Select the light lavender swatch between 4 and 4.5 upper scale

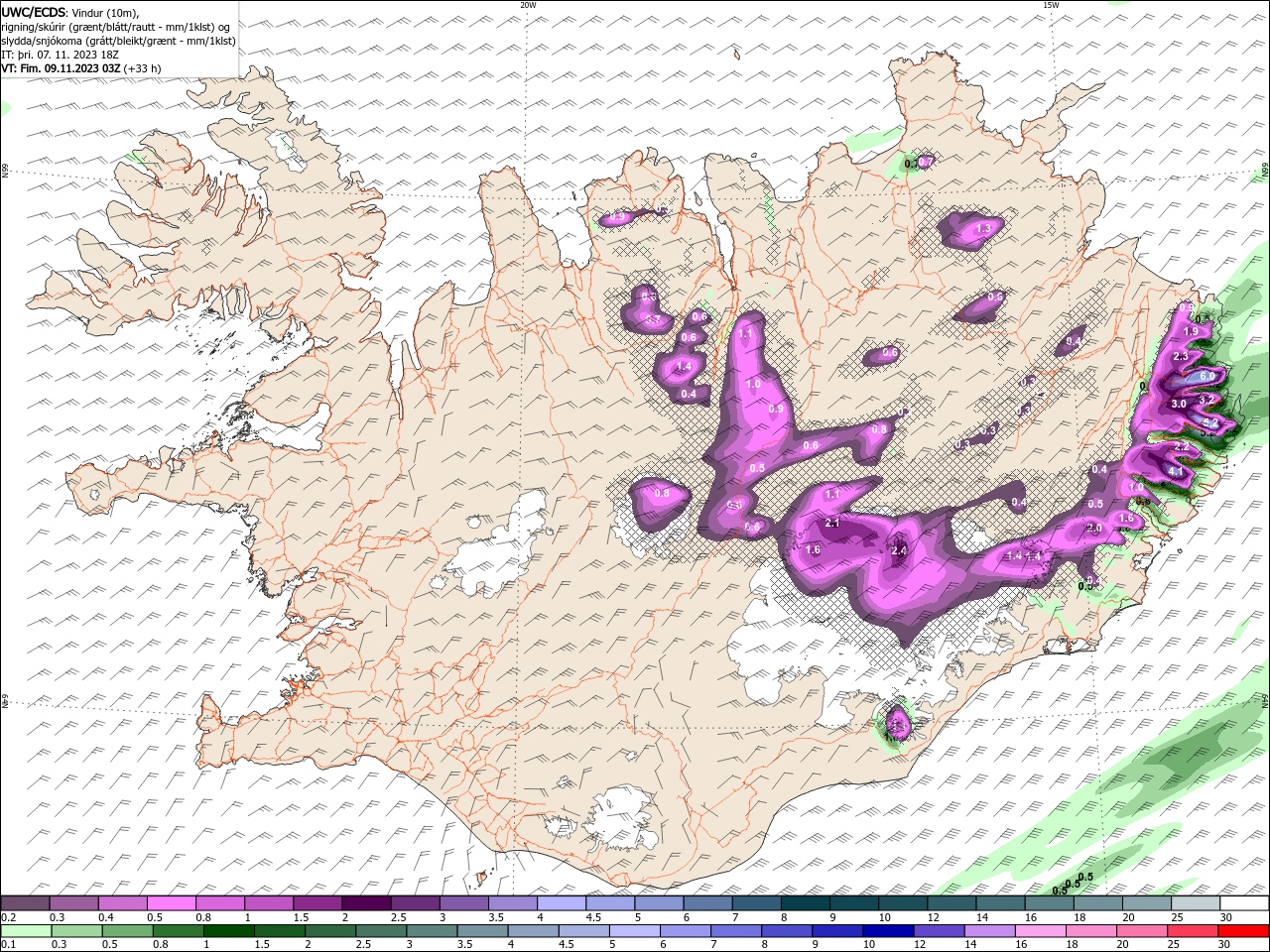(x=560, y=903)
